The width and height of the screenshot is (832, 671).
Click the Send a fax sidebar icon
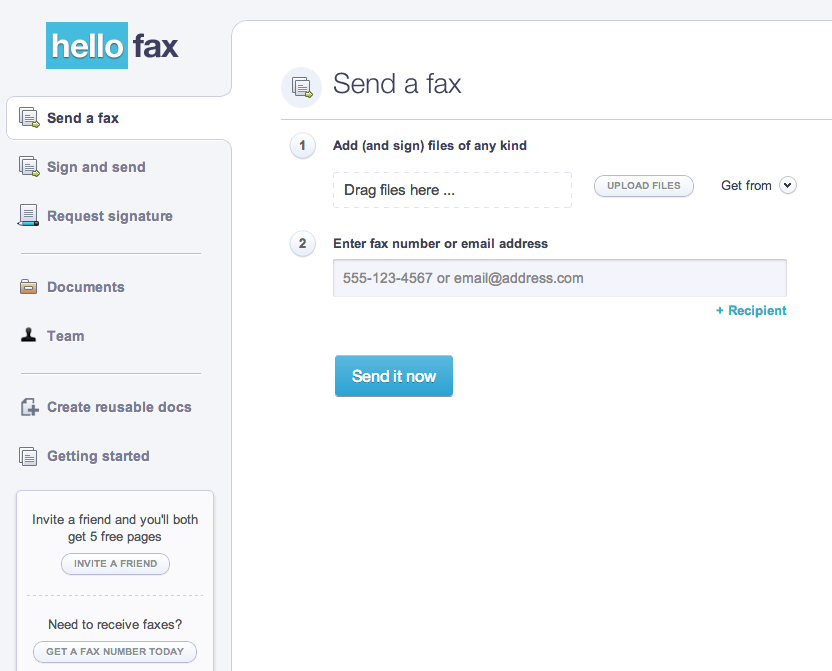tap(29, 118)
